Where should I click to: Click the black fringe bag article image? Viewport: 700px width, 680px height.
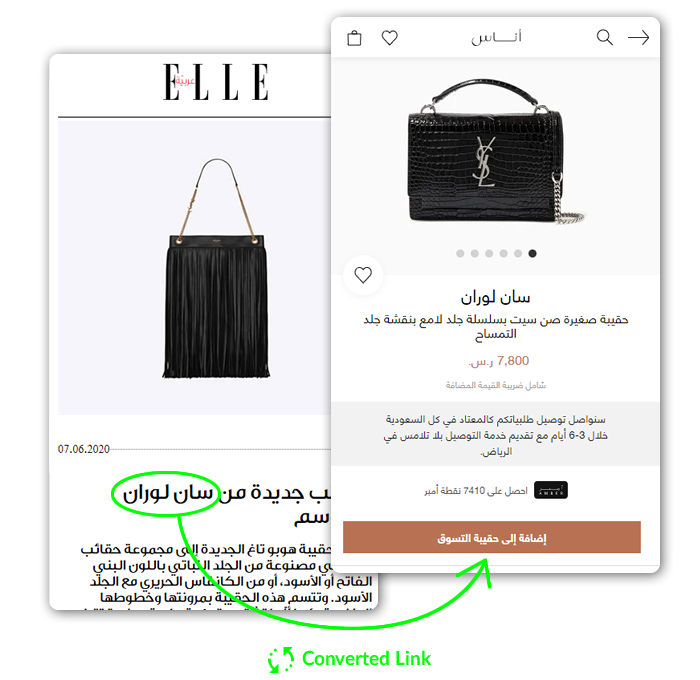click(x=217, y=268)
